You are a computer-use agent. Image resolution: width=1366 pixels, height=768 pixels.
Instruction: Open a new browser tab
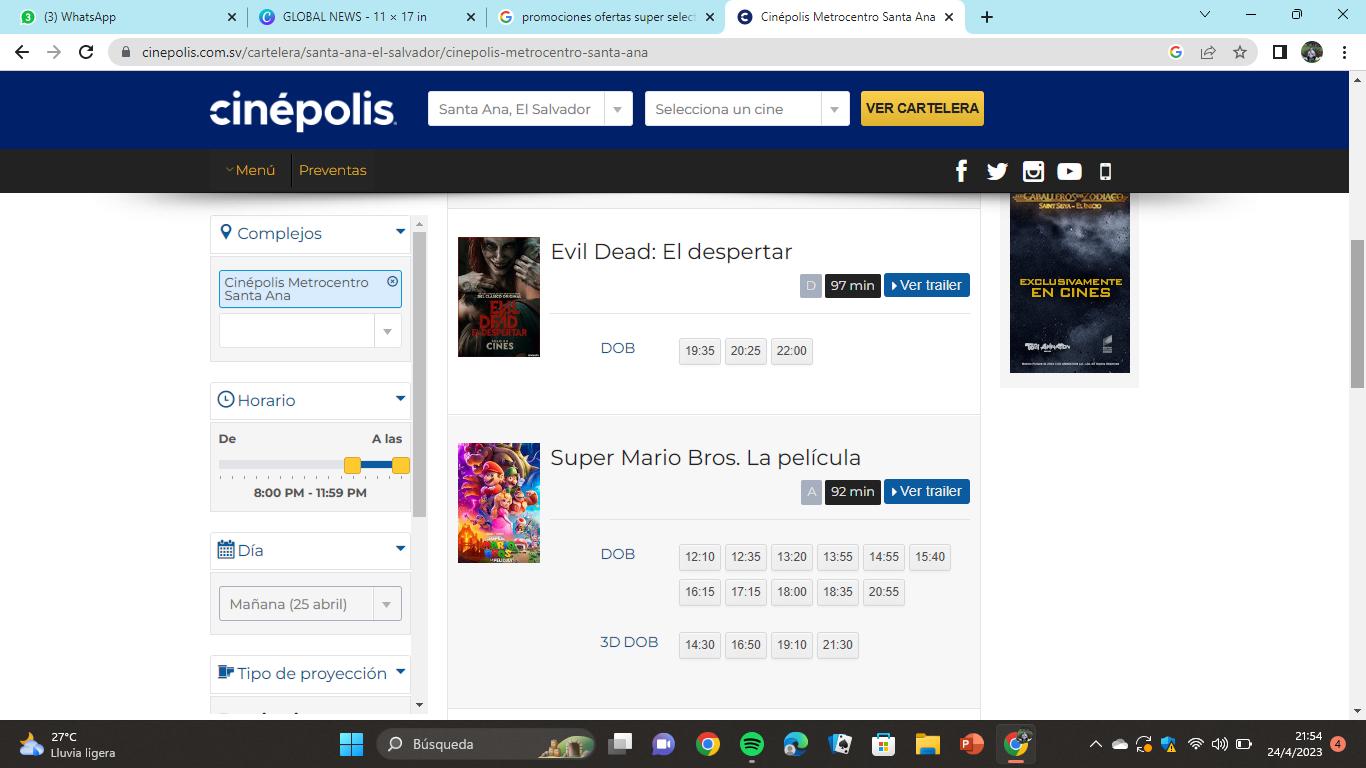[987, 17]
